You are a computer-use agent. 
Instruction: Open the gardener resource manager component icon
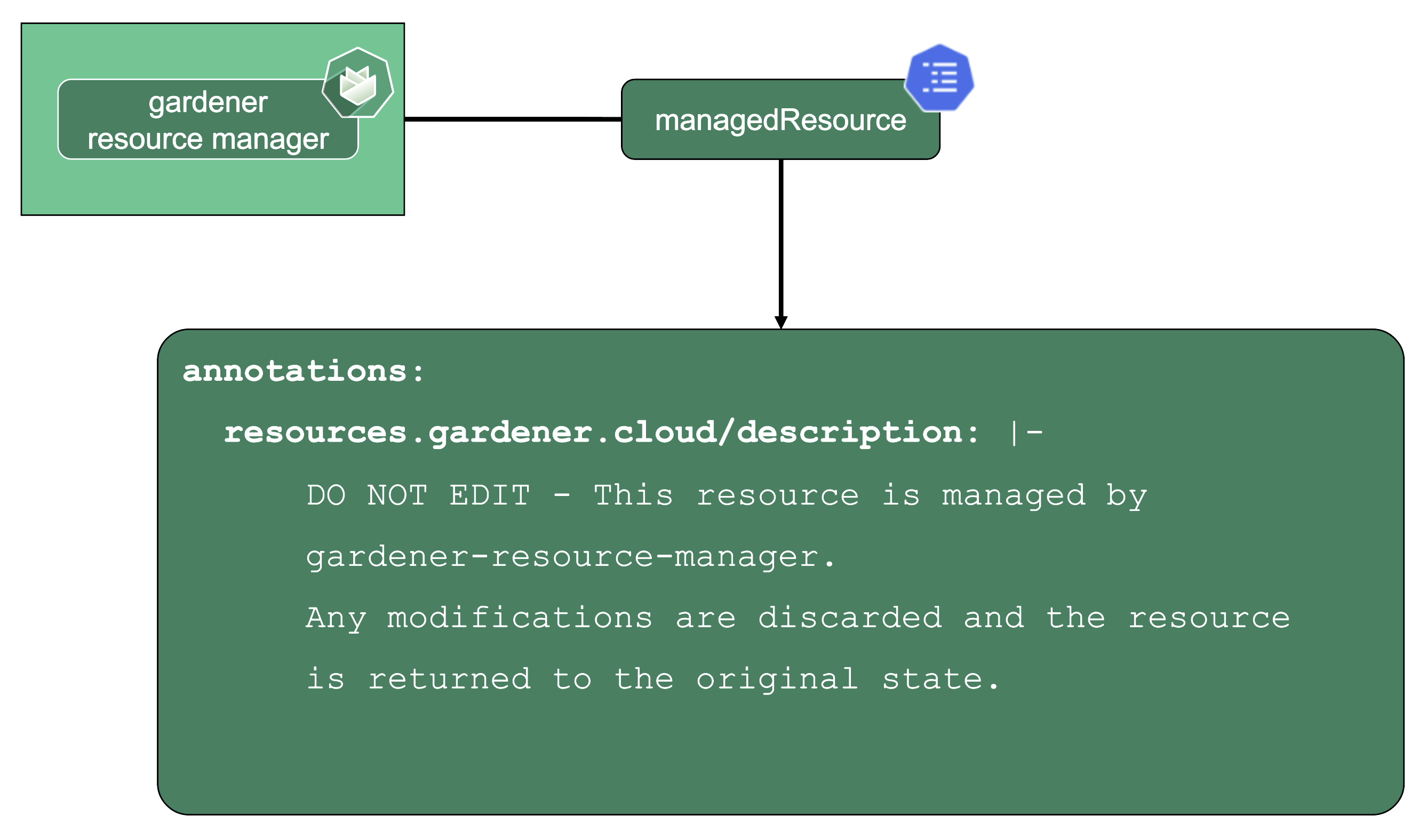click(358, 84)
